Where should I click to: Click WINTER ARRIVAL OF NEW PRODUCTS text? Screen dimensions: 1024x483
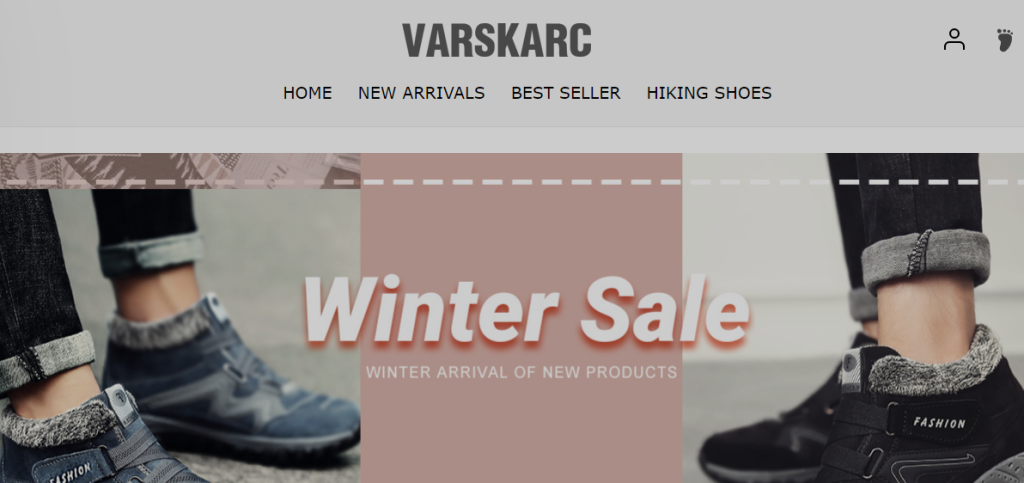pos(521,372)
